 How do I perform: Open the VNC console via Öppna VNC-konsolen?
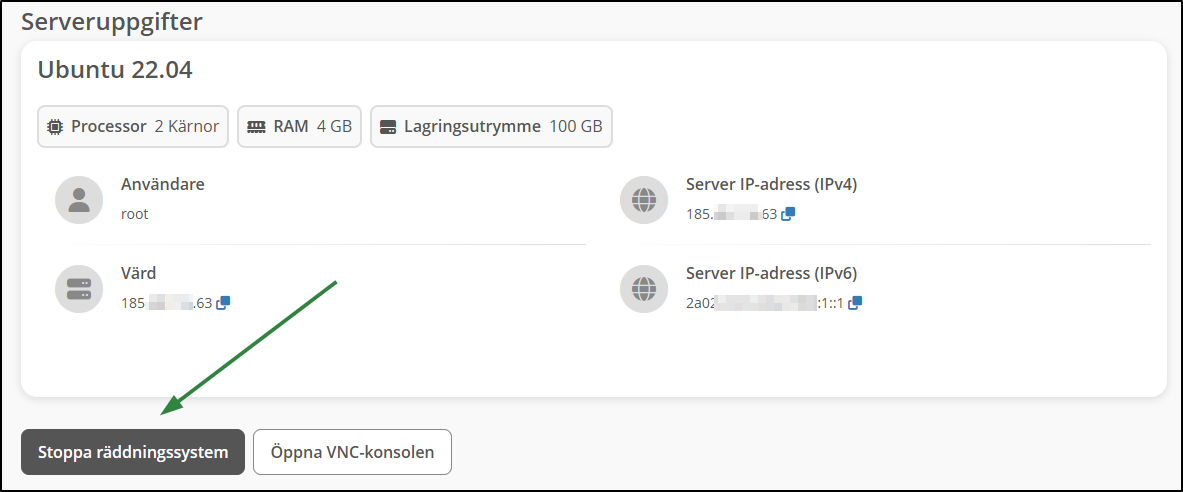(x=352, y=452)
